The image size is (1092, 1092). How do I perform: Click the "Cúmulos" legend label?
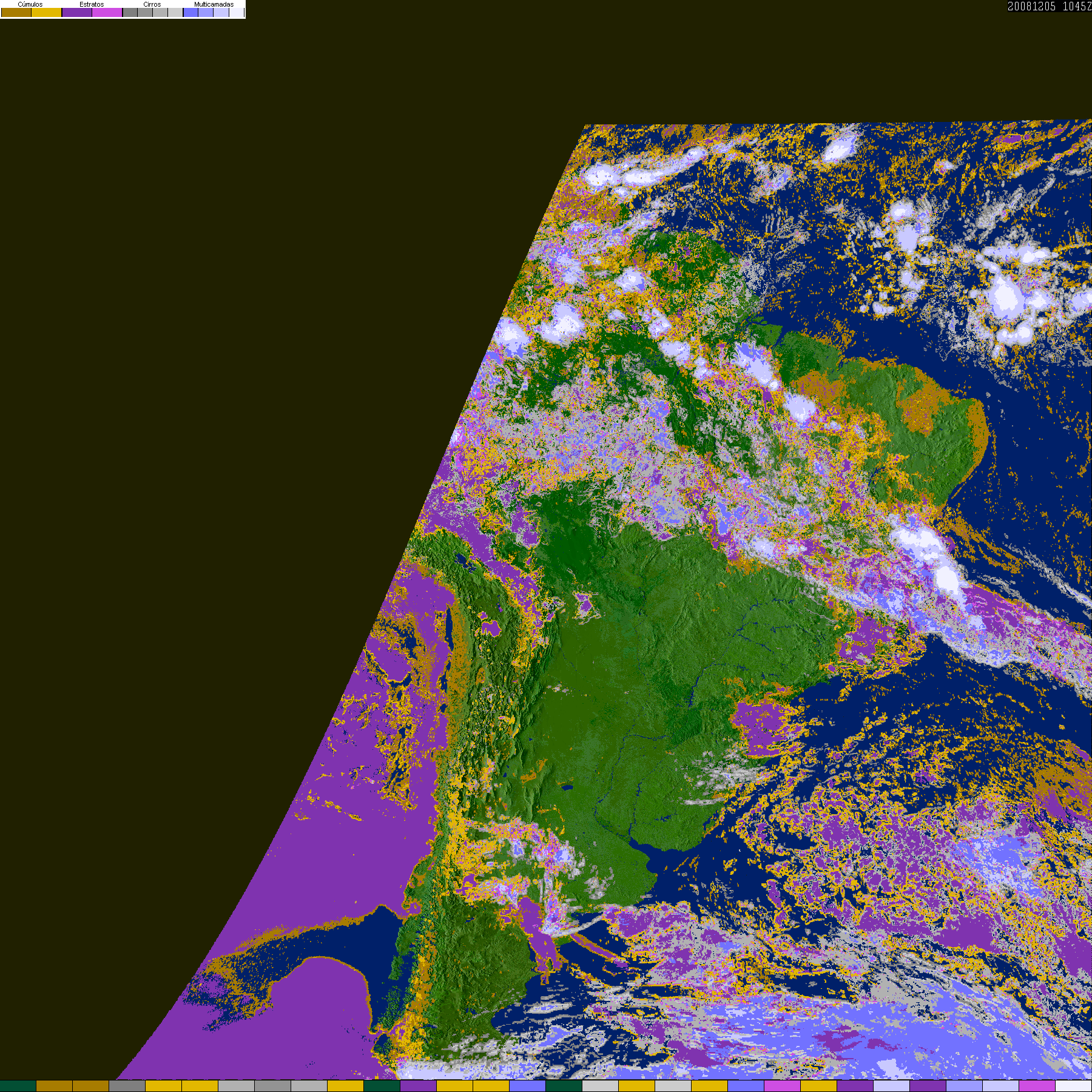[x=30, y=4]
